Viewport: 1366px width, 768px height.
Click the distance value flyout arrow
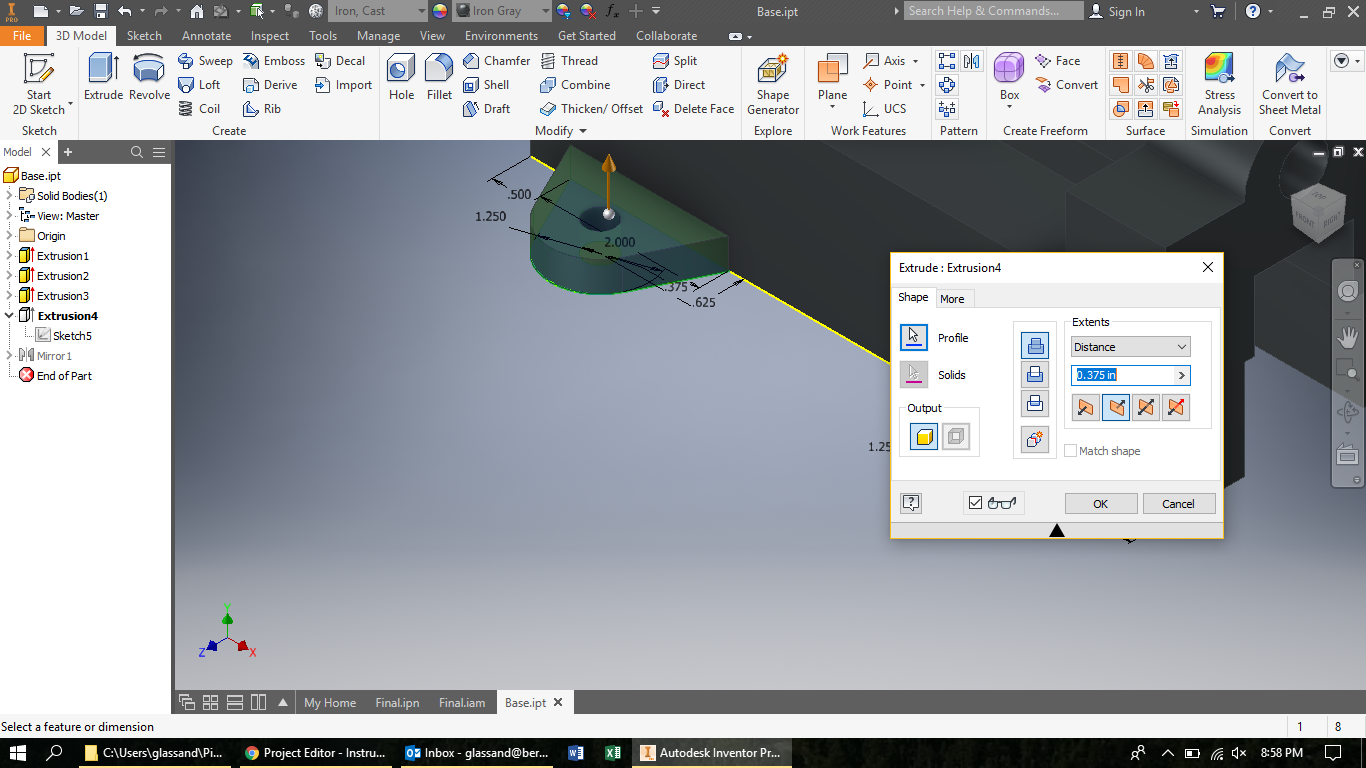1182,376
